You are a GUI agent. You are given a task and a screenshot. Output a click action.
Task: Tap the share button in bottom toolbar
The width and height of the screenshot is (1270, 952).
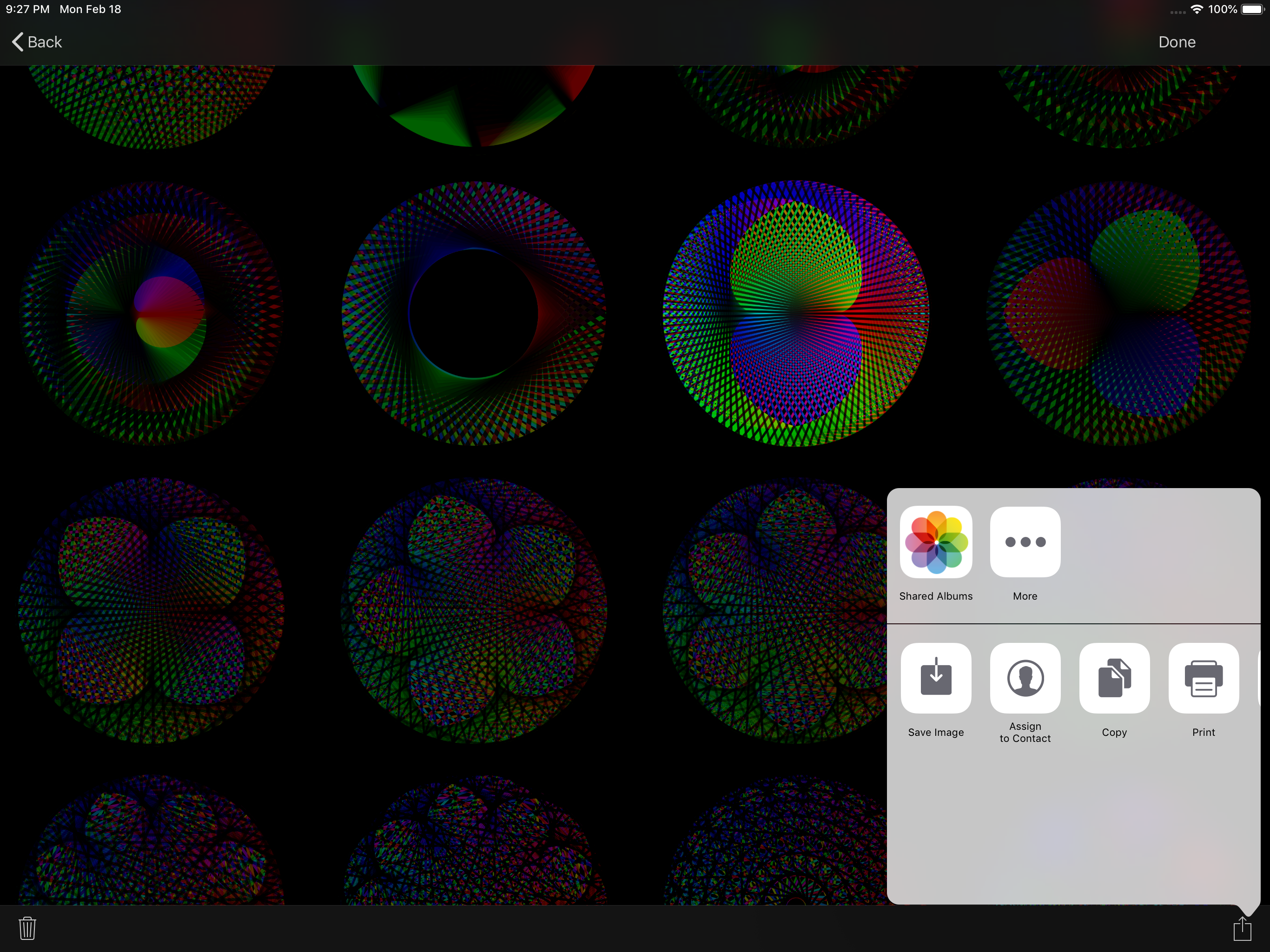coord(1242,928)
